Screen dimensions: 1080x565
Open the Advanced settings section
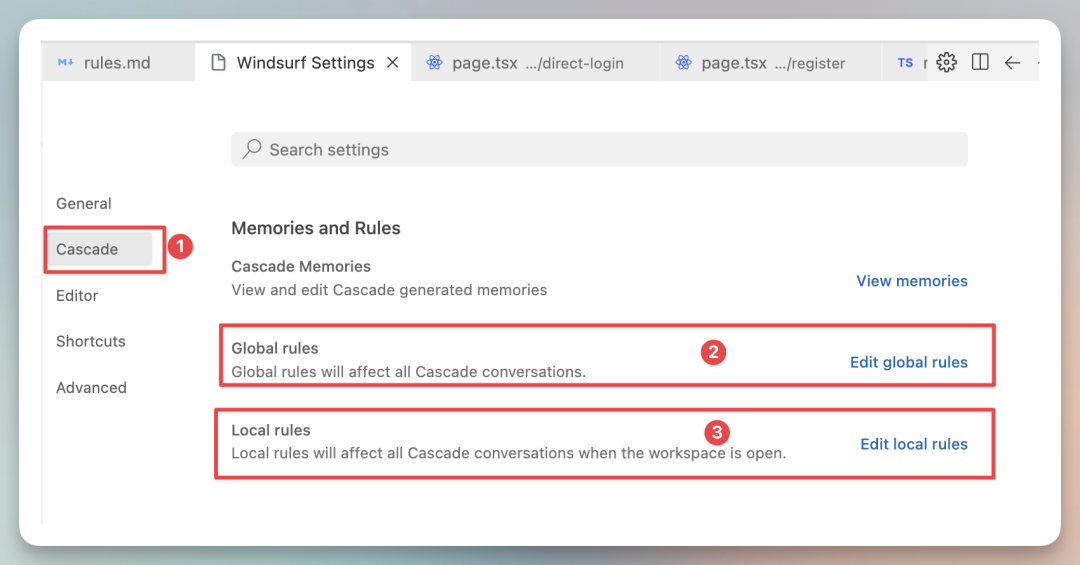[92, 387]
